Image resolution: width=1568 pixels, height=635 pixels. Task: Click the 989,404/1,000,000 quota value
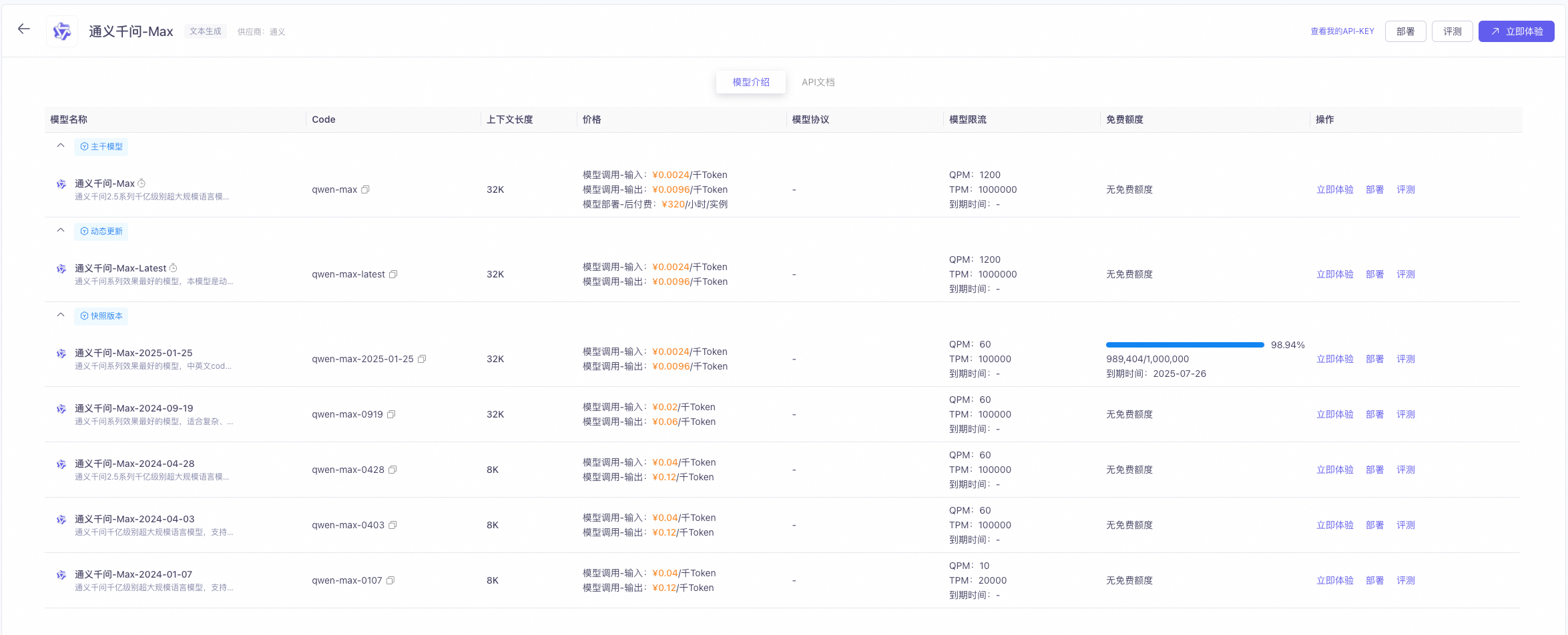pyautogui.click(x=1147, y=359)
